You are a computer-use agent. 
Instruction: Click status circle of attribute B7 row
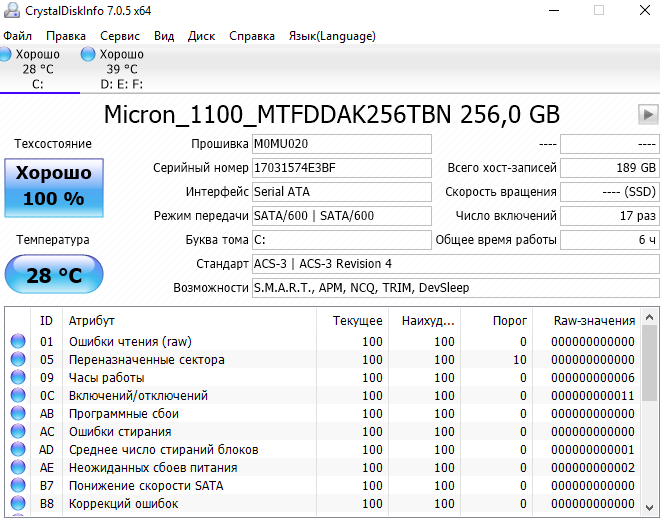tap(18, 485)
